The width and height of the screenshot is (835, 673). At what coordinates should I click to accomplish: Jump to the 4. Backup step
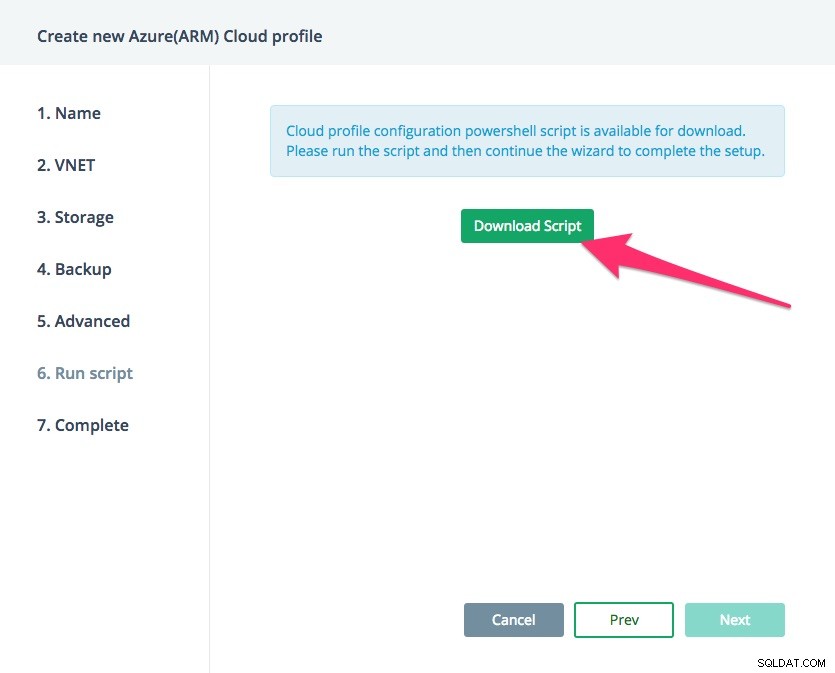click(x=74, y=269)
